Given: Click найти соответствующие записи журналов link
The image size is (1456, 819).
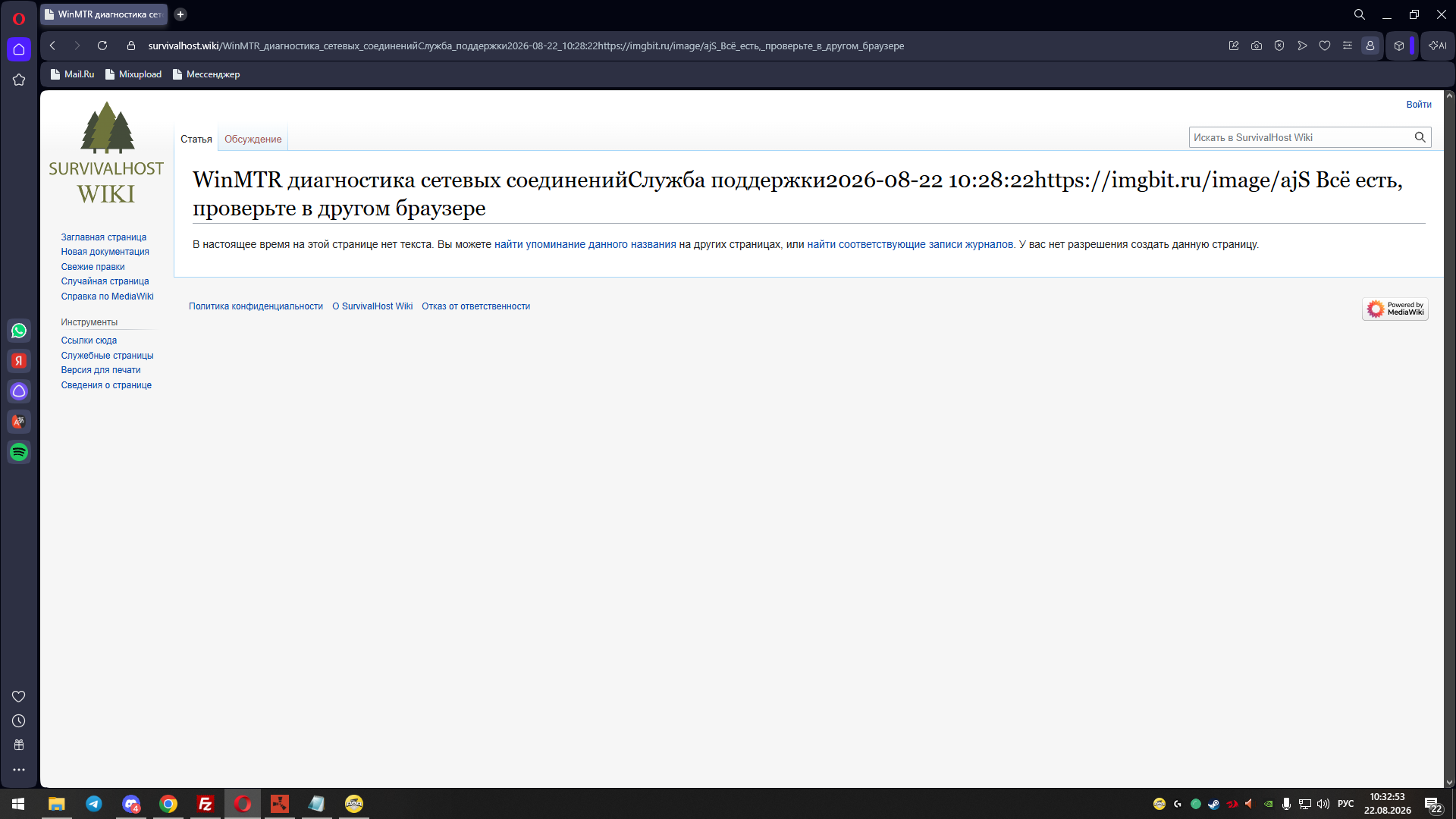Looking at the screenshot, I should (x=910, y=244).
